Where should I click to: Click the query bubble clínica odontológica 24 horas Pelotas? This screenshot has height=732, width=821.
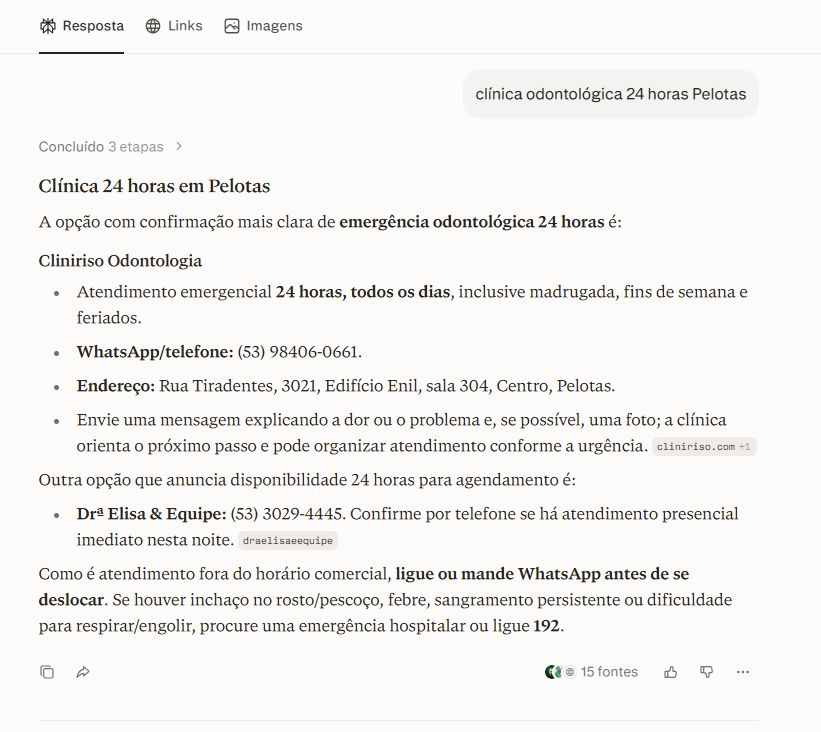point(611,94)
